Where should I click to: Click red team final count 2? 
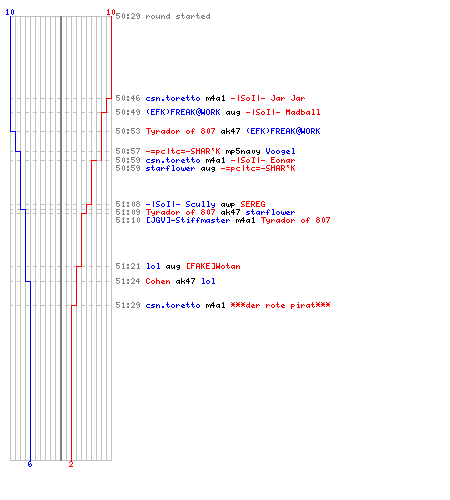(x=71, y=464)
